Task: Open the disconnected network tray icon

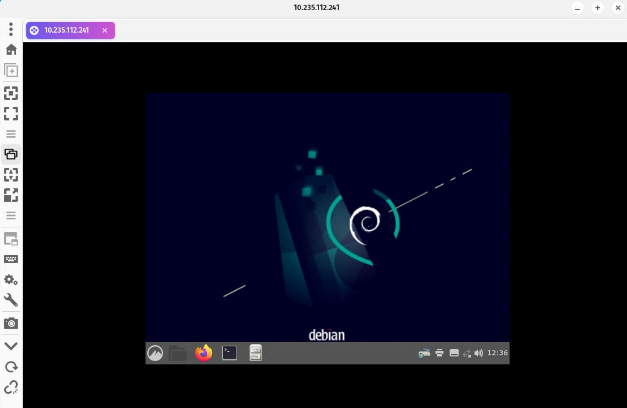Action: point(467,353)
